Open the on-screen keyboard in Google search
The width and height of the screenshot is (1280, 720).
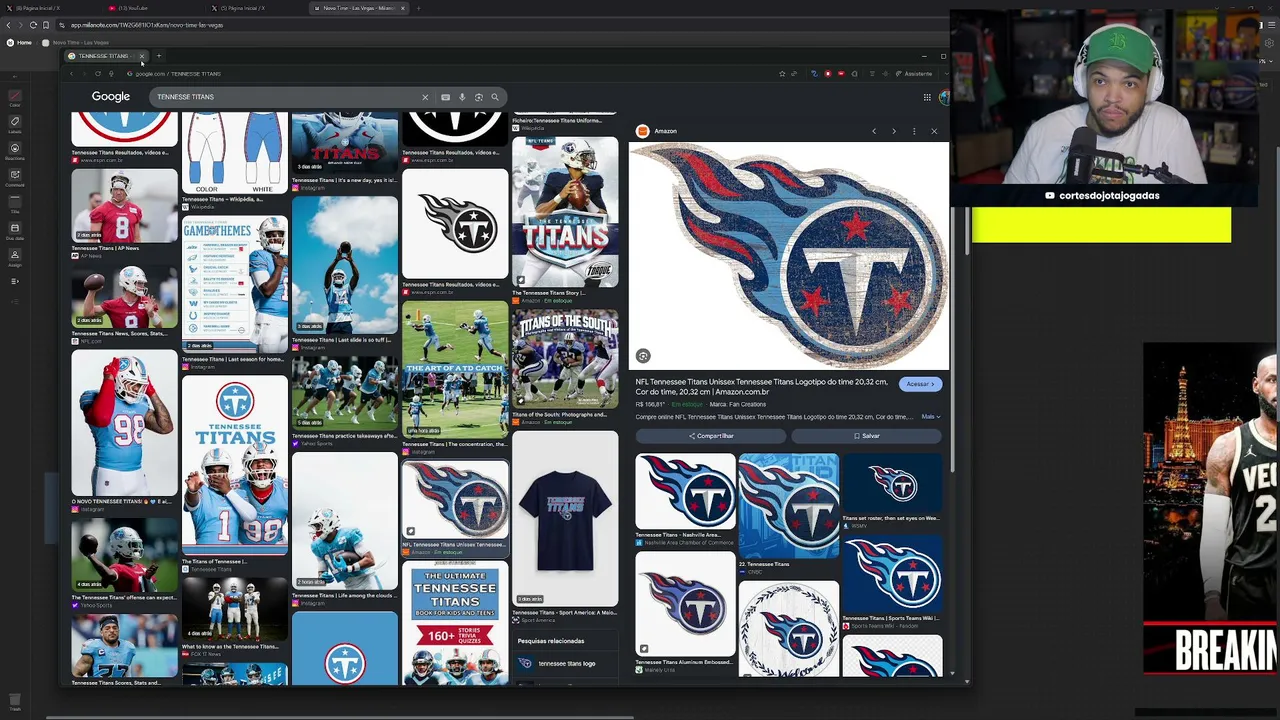pos(445,97)
